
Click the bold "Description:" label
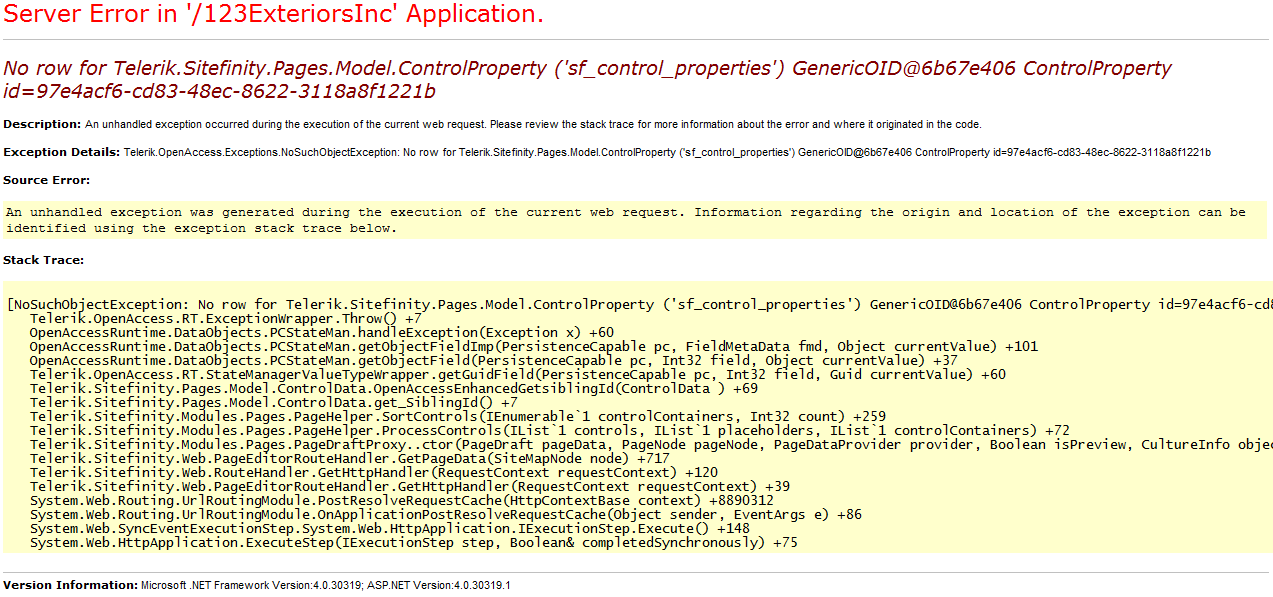click(x=42, y=124)
